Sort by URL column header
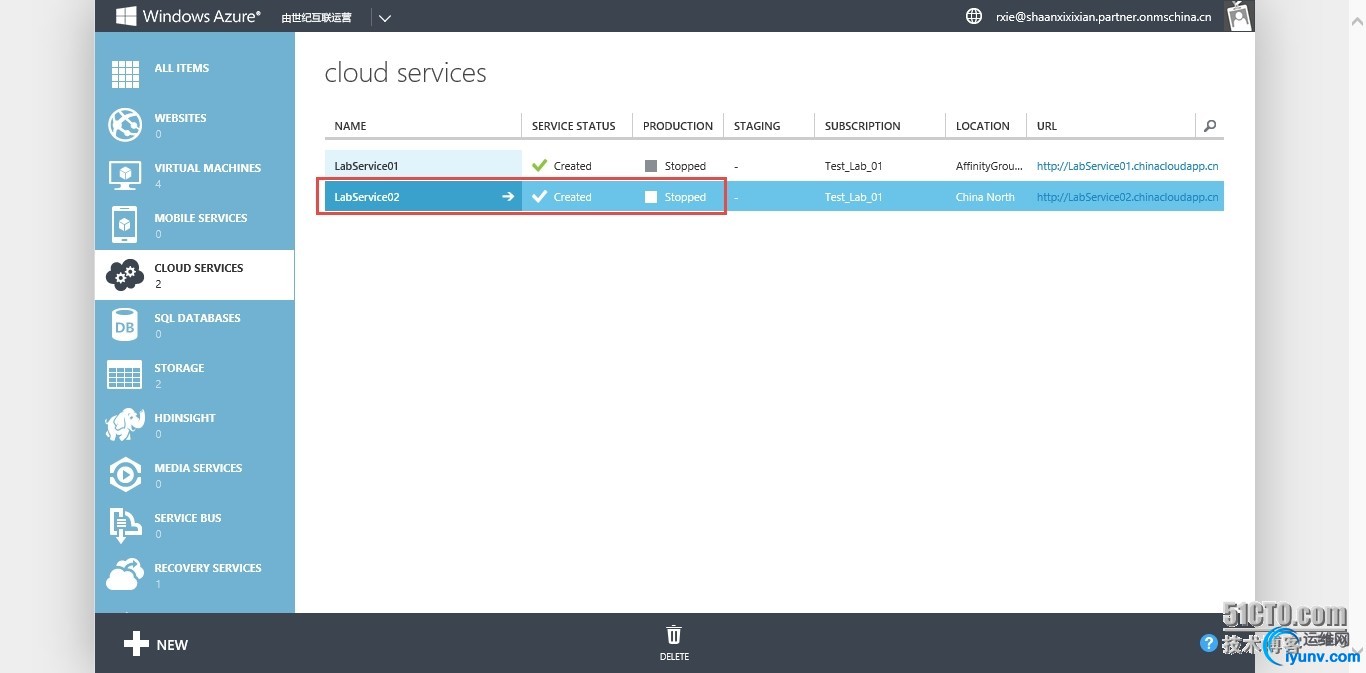1366x673 pixels. click(x=1047, y=126)
